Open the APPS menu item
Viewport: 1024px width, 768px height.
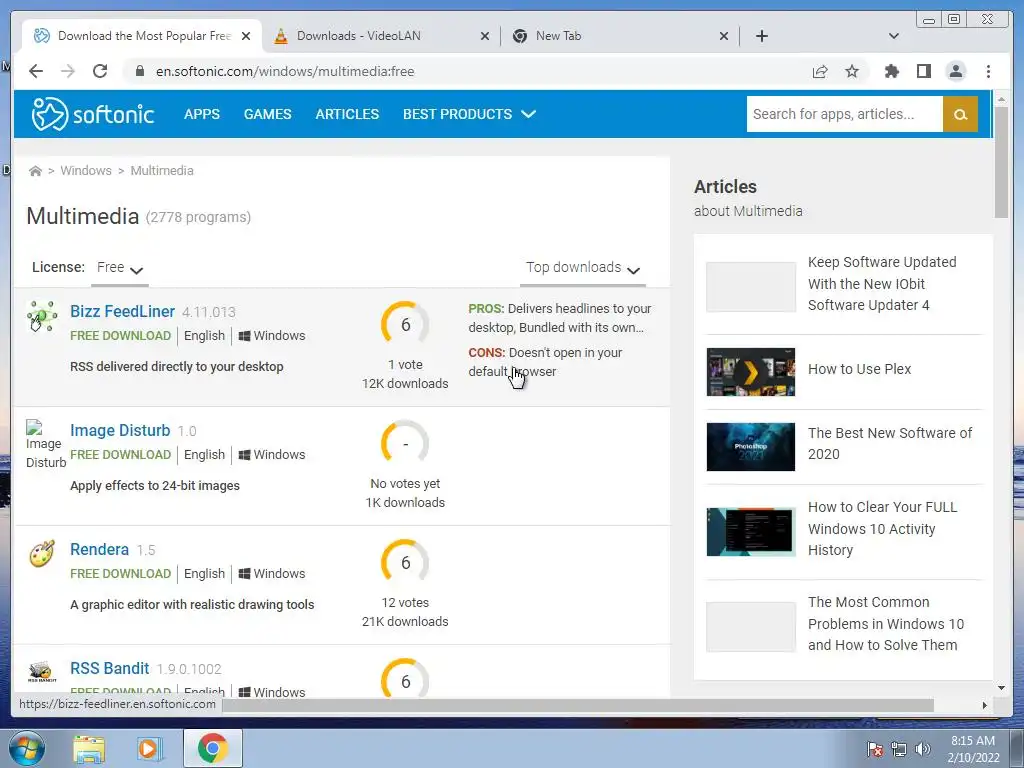tap(202, 114)
